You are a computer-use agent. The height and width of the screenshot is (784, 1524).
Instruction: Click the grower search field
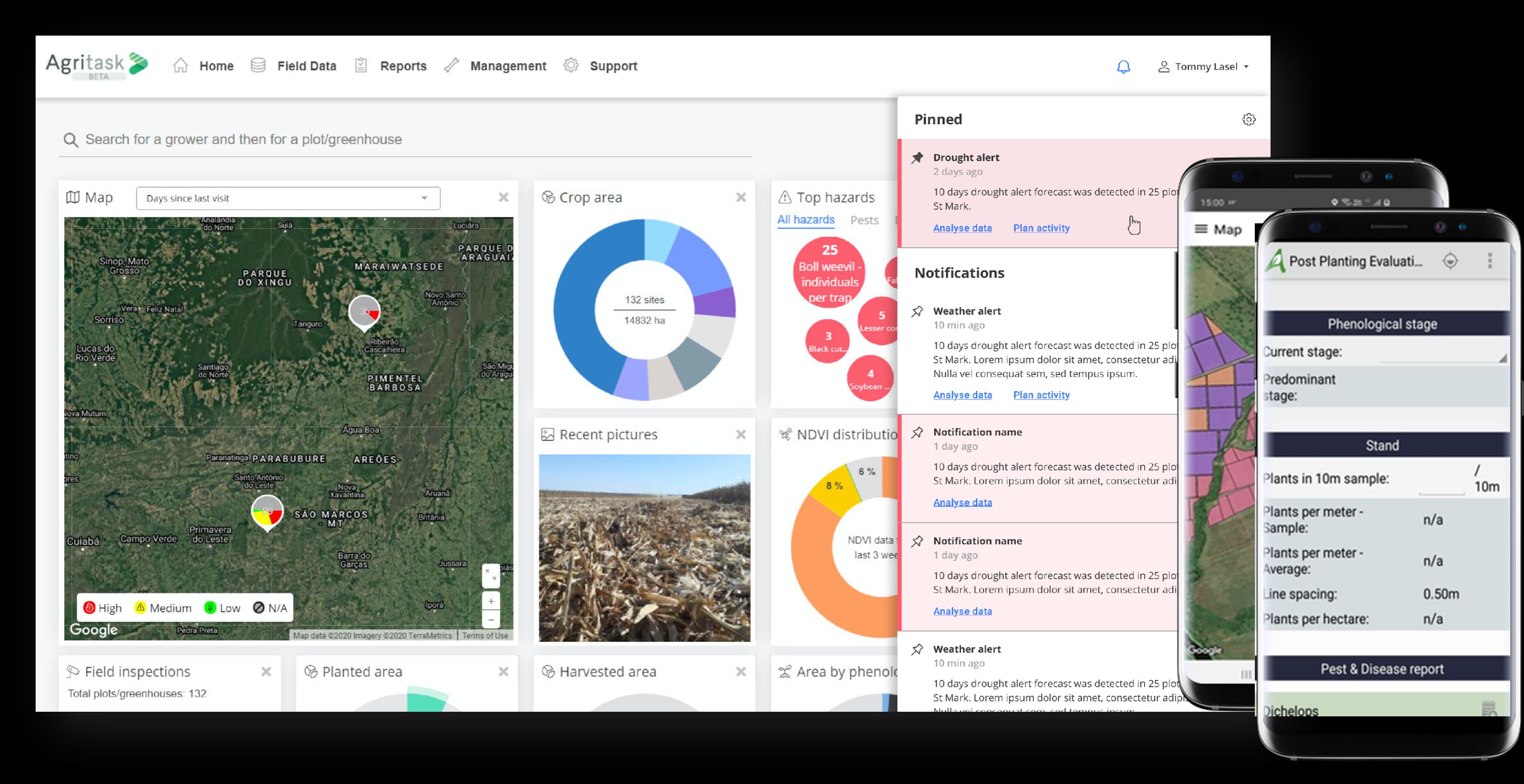(x=405, y=139)
